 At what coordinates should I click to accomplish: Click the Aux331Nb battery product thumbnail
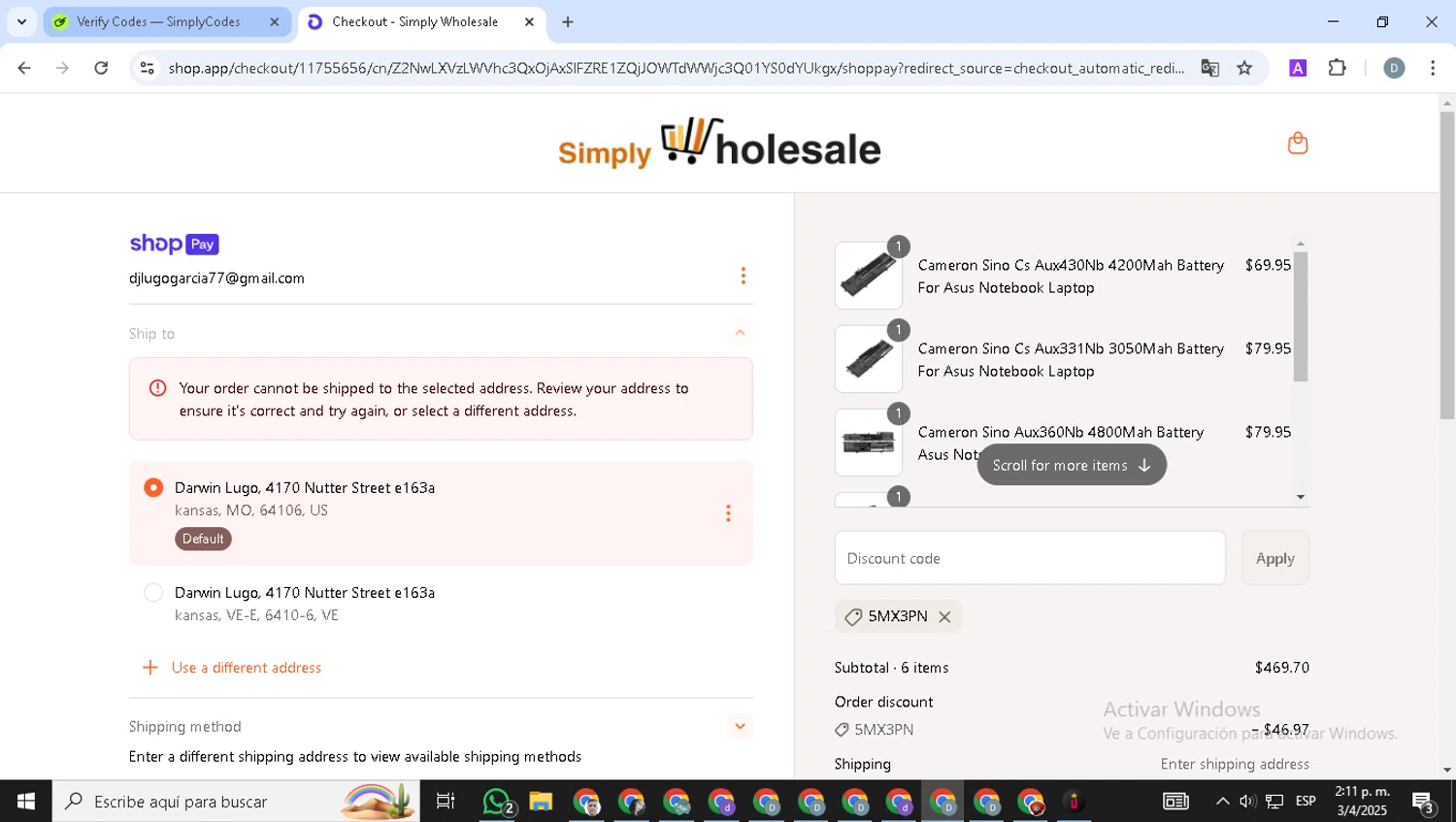pyautogui.click(x=869, y=359)
